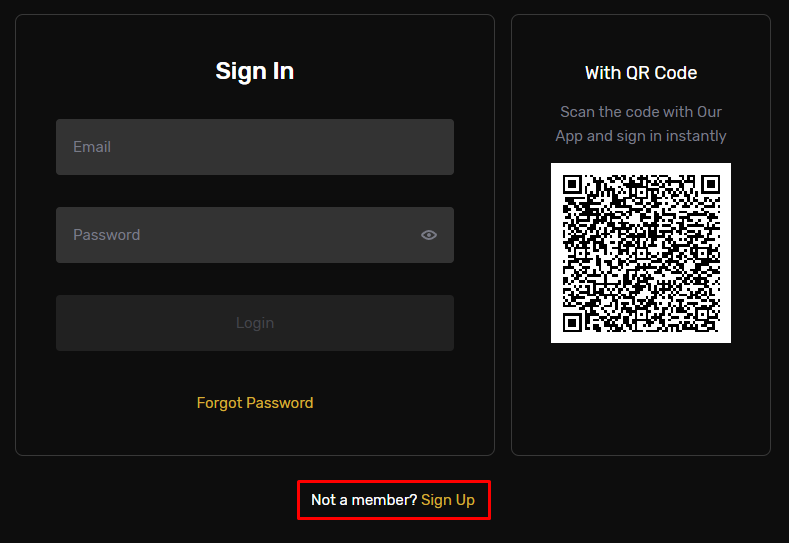Click the "Not a member?" text
Screen dimensions: 789x543
click(x=364, y=500)
